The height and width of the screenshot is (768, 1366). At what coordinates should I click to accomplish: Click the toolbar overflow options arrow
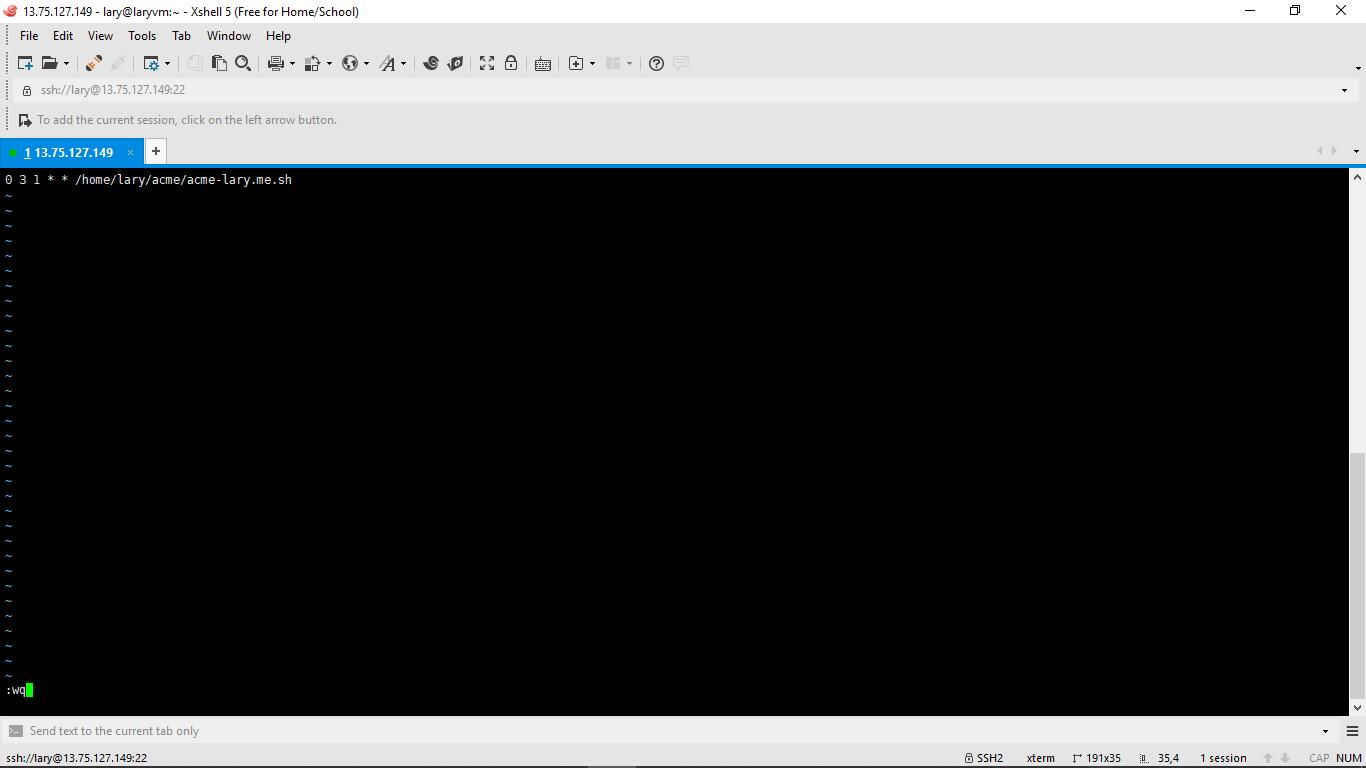pyautogui.click(x=1358, y=68)
